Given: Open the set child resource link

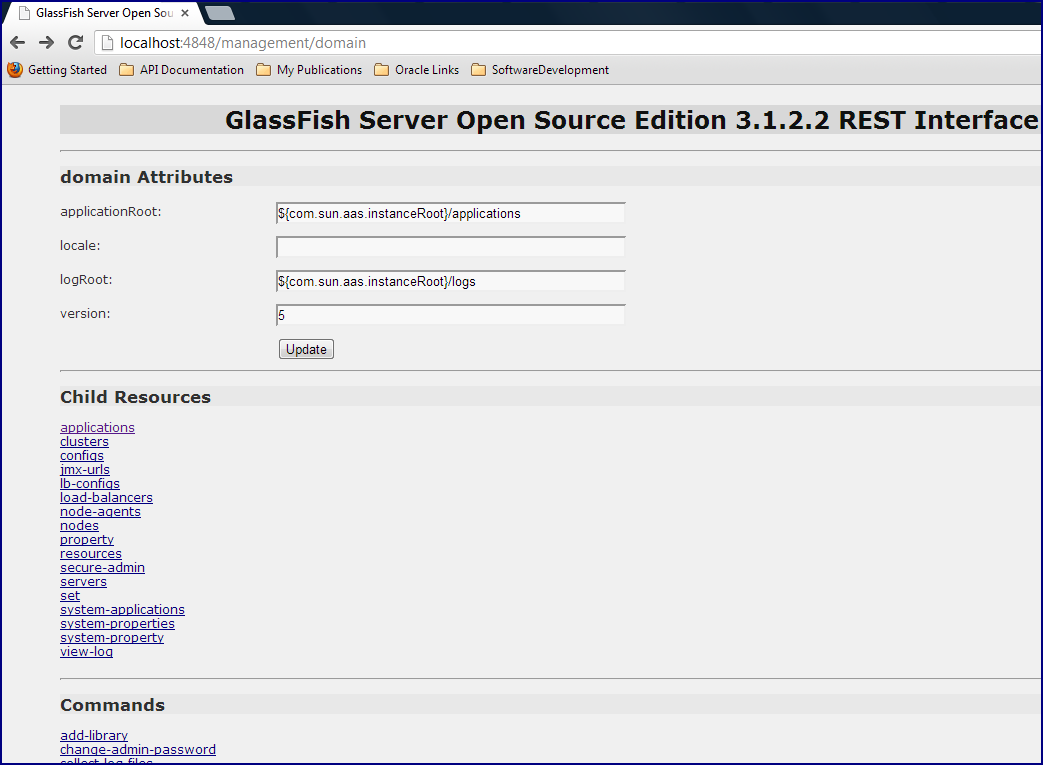Looking at the screenshot, I should coord(70,595).
